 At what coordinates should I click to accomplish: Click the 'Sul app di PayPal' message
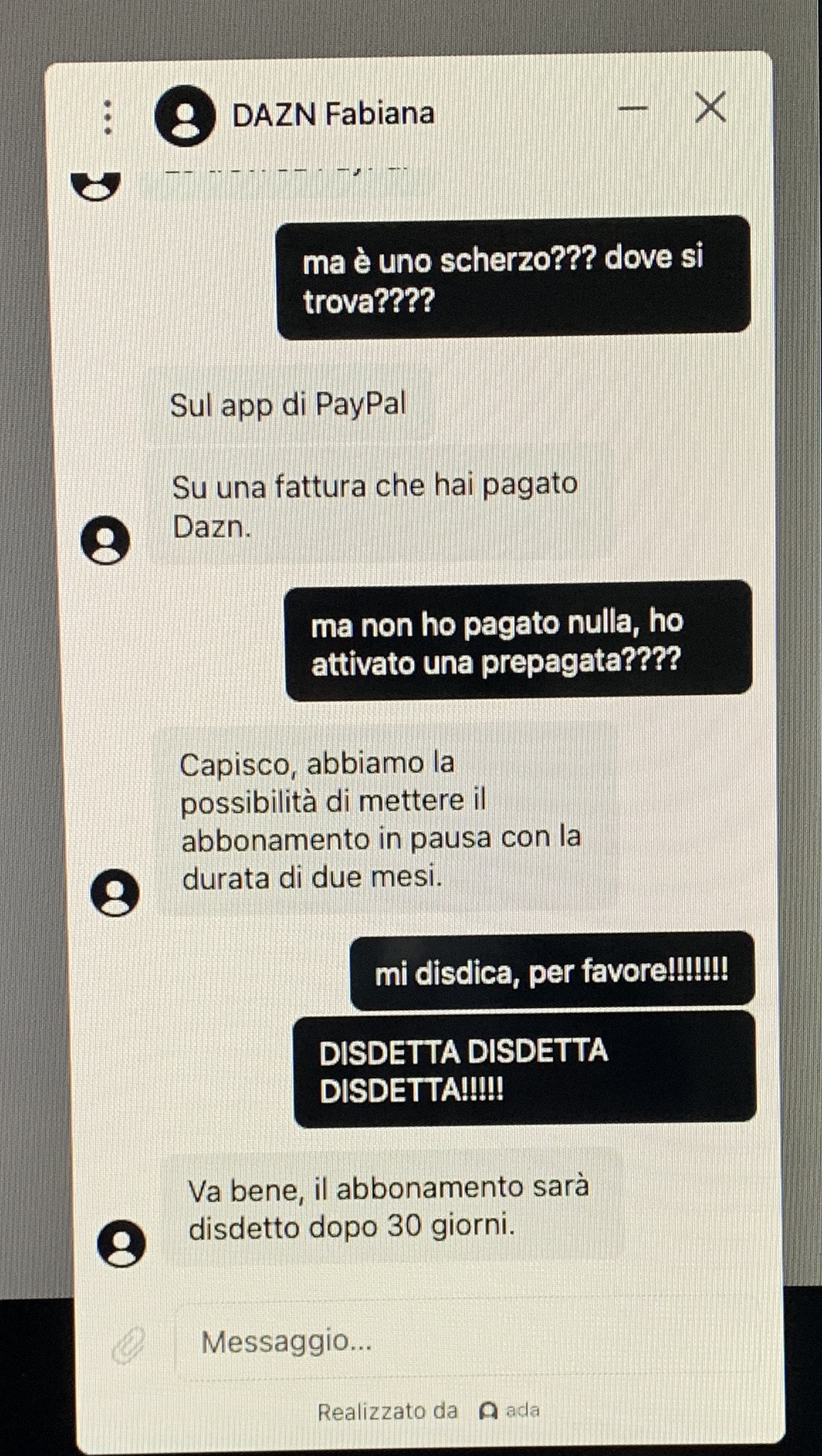(x=289, y=405)
